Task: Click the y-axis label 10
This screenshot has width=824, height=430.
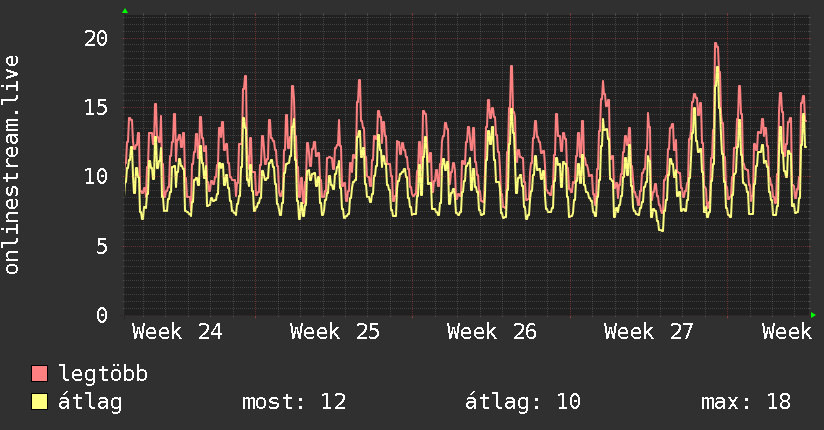Action: pyautogui.click(x=96, y=177)
